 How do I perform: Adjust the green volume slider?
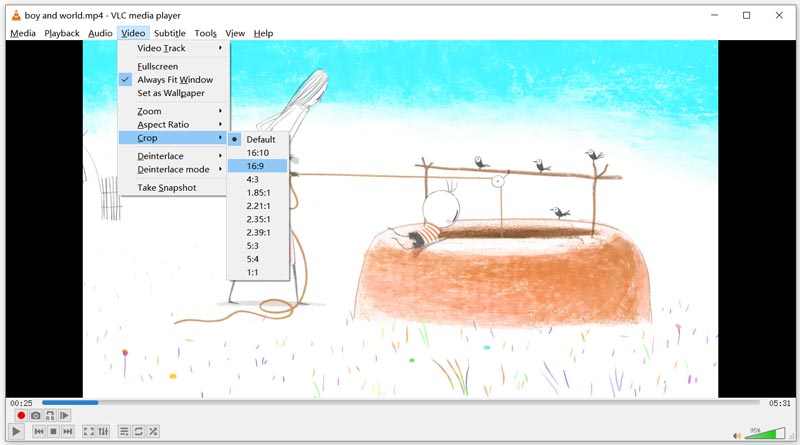tap(765, 433)
